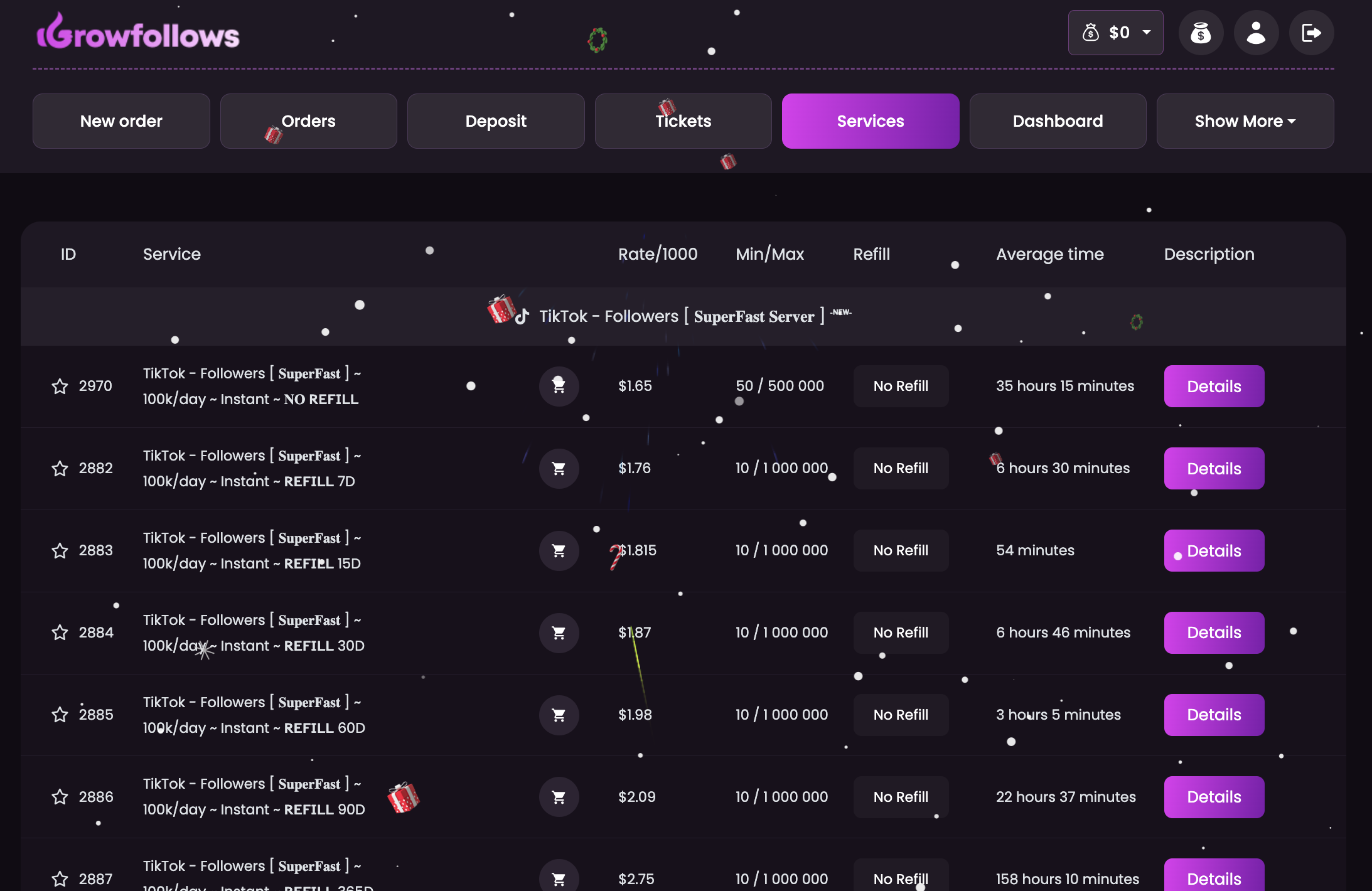This screenshot has width=1372, height=891.
Task: Go to the Dashboard tab
Action: [x=1058, y=121]
